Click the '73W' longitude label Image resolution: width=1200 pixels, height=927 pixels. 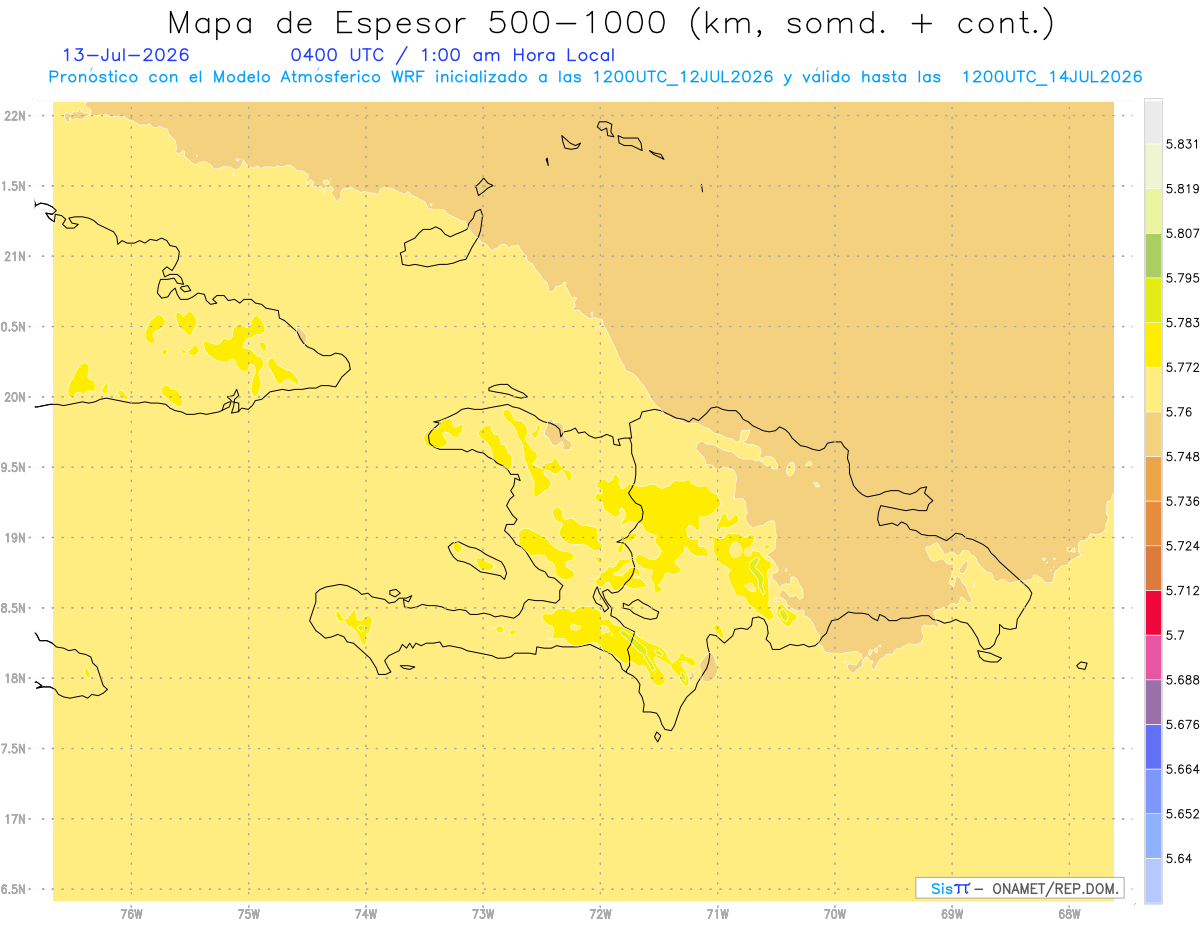coord(483,914)
